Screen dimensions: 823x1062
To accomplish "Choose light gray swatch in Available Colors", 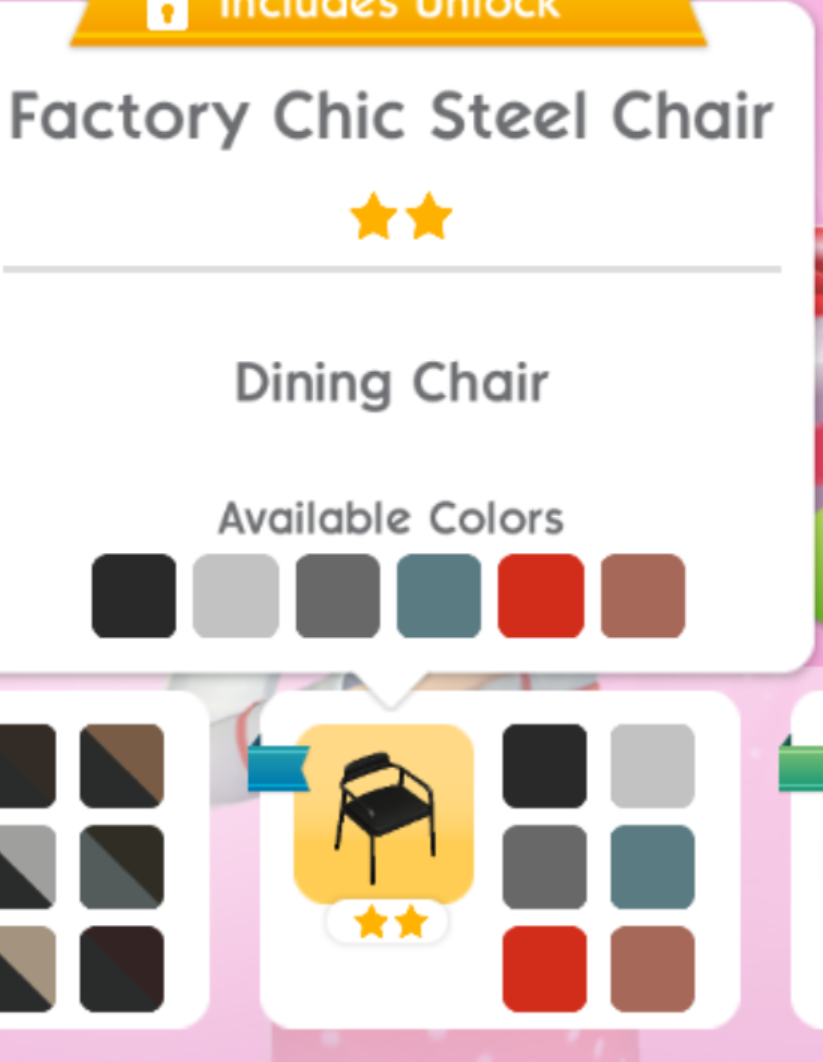I will pyautogui.click(x=236, y=595).
